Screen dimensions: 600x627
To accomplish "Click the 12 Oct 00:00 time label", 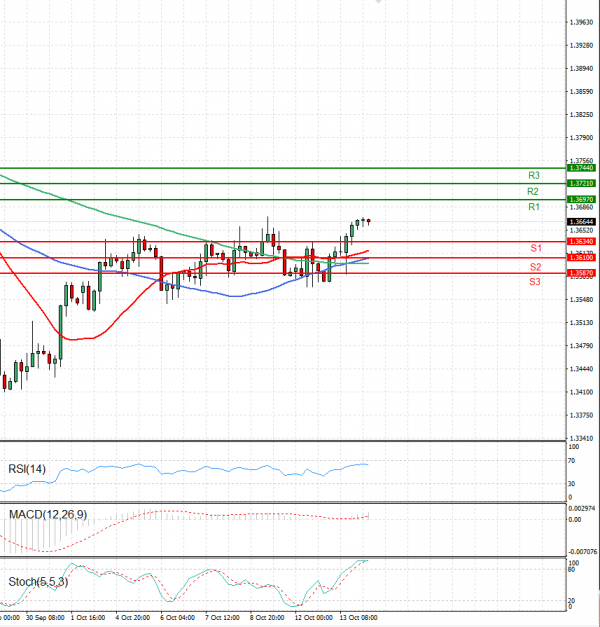I will 313,617.
